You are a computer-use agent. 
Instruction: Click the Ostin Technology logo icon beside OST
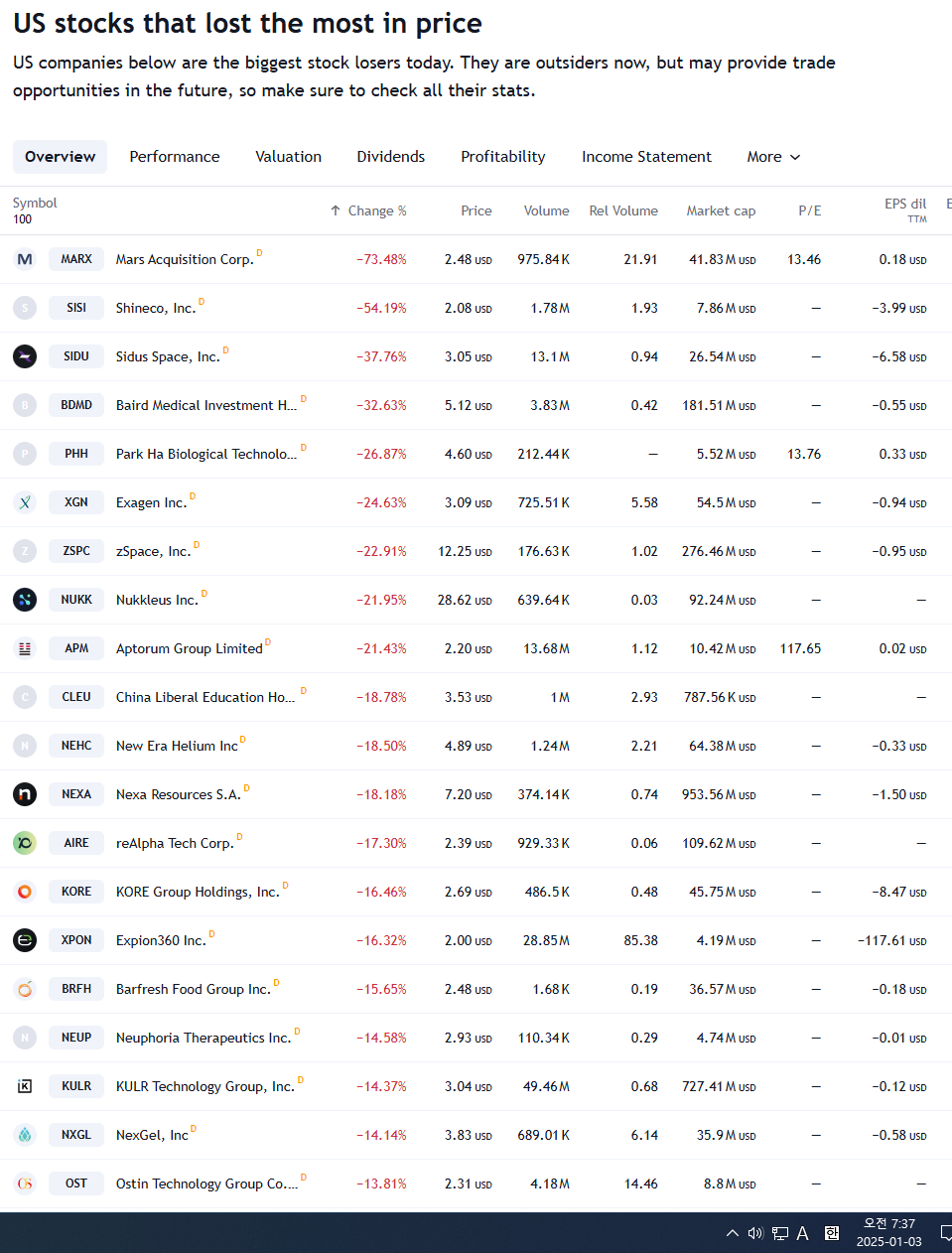pyautogui.click(x=25, y=1183)
